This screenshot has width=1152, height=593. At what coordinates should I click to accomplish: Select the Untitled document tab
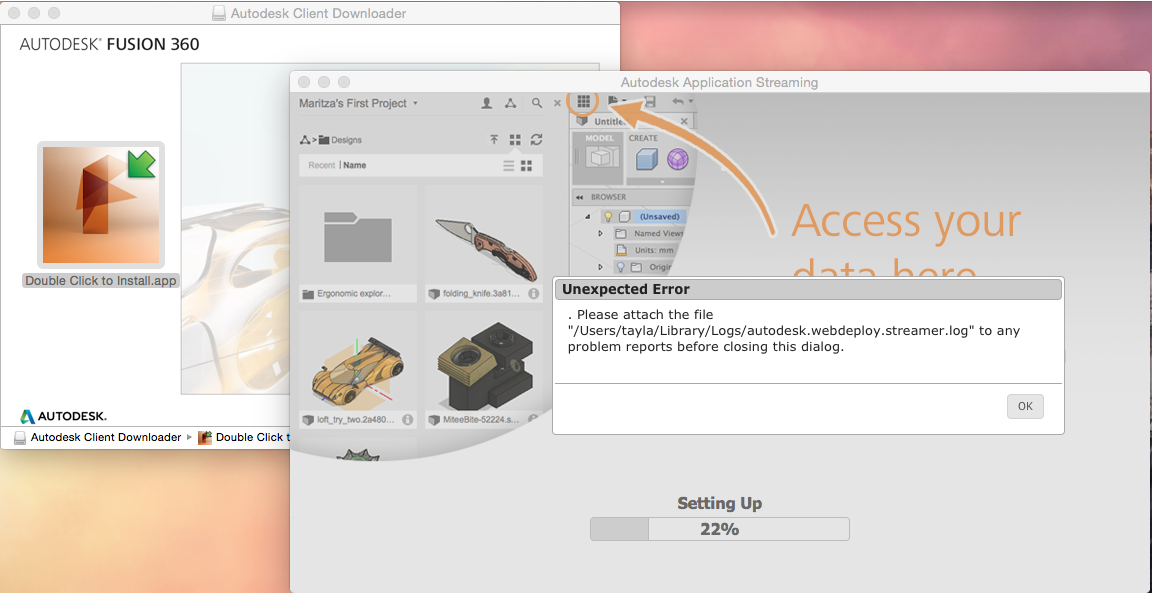[610, 120]
